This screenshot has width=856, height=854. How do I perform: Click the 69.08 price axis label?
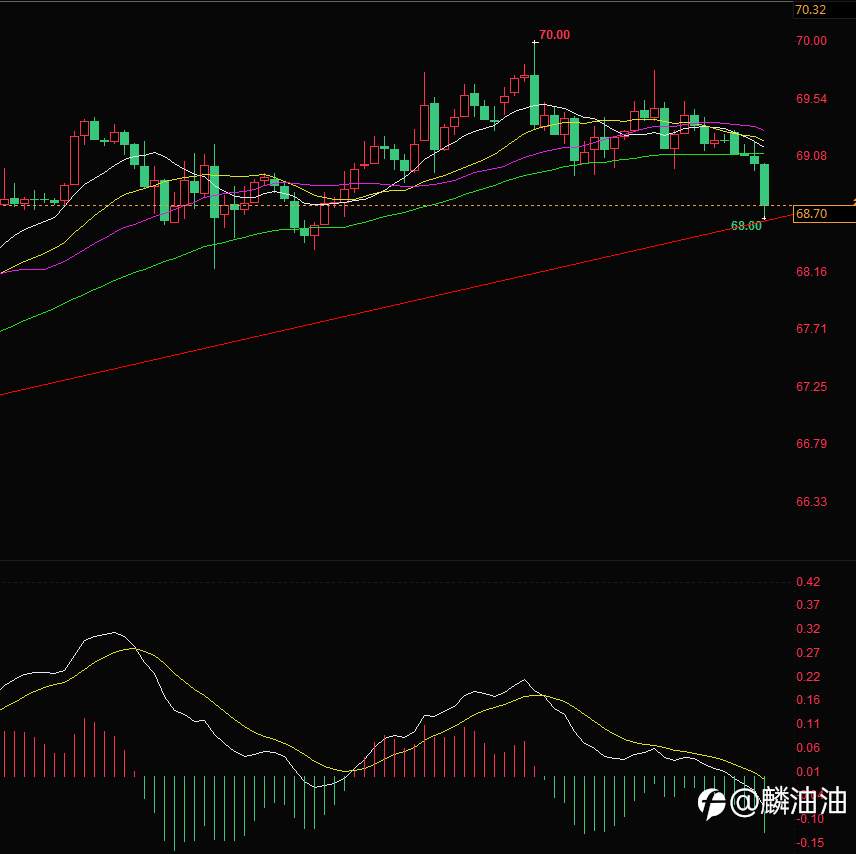pos(811,156)
